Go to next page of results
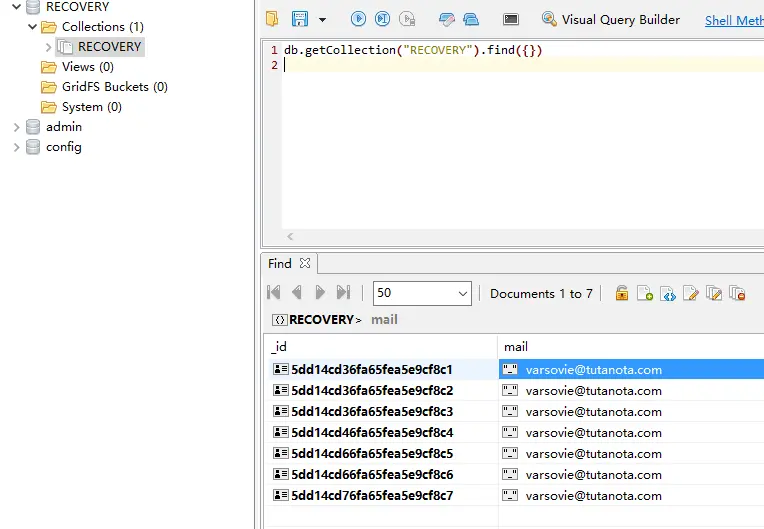This screenshot has width=764, height=529. tap(320, 293)
